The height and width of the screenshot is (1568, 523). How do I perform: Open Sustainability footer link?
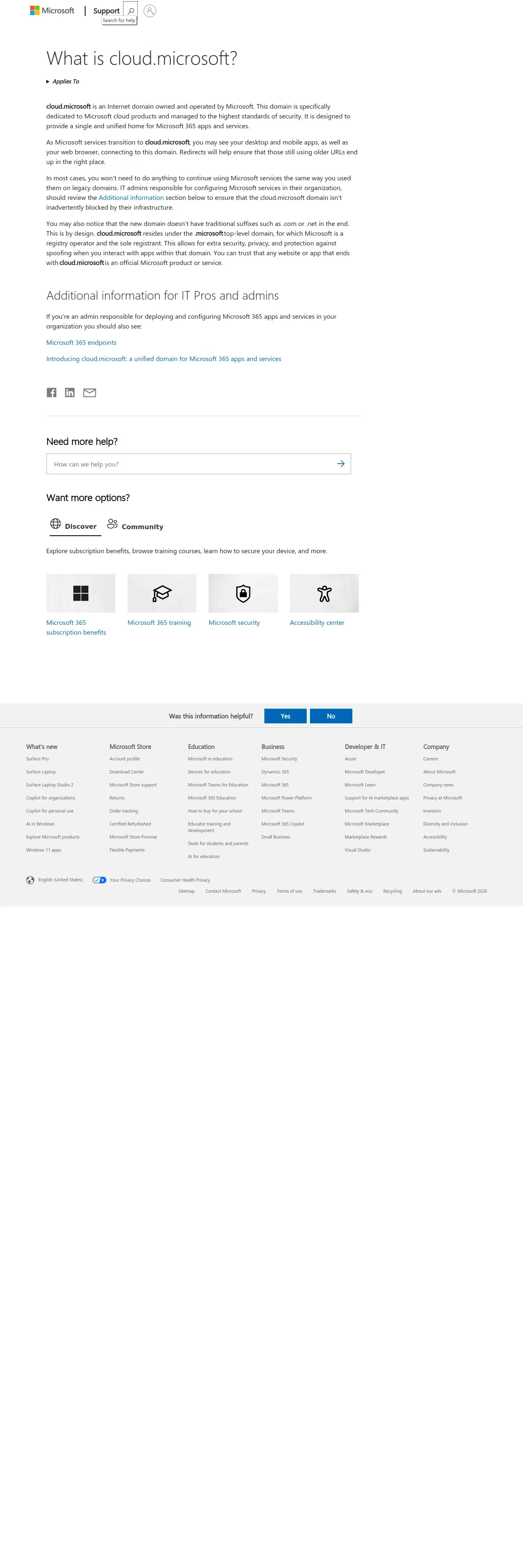pyautogui.click(x=437, y=850)
